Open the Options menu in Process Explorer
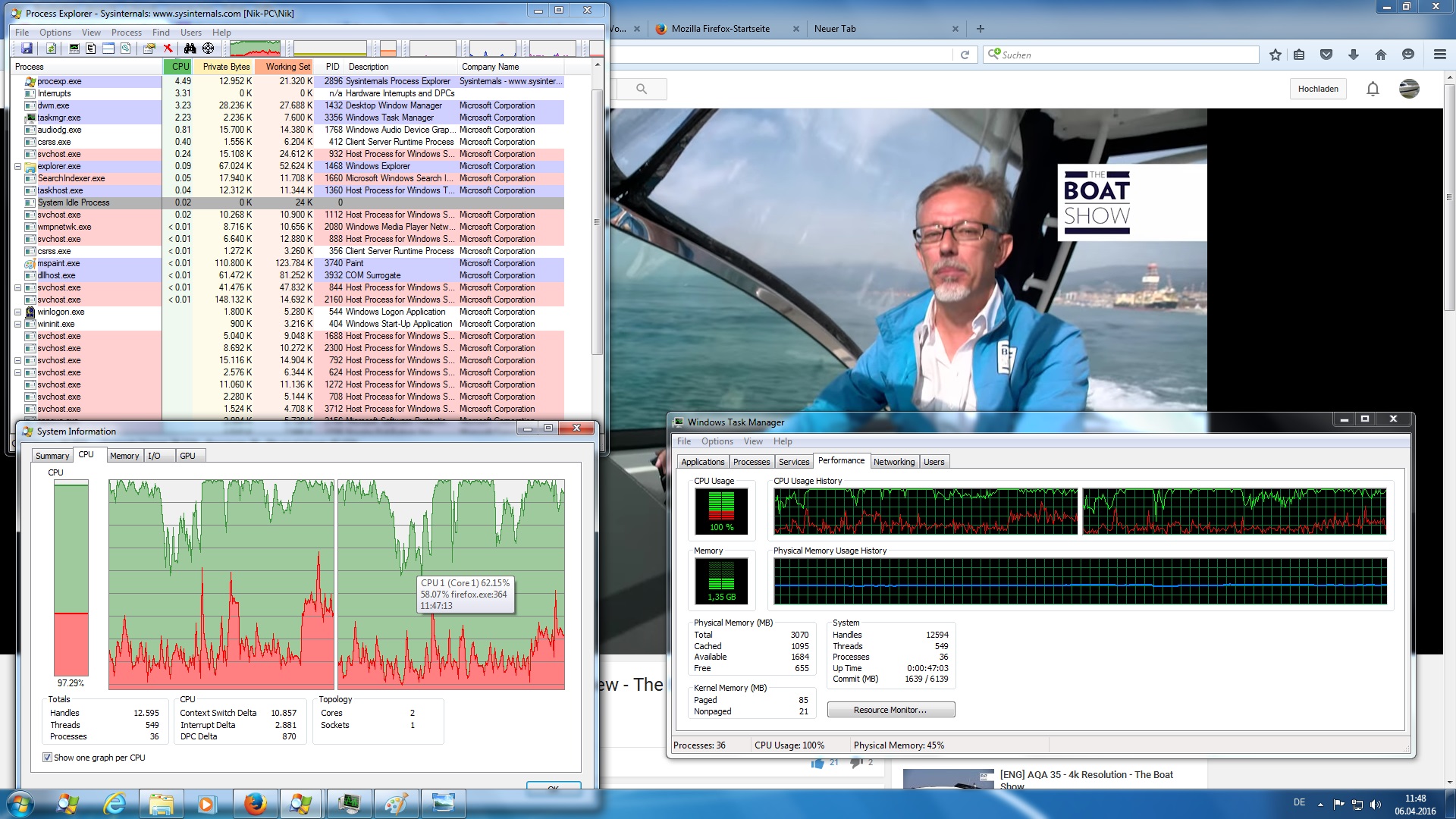The image size is (1456, 819). (x=55, y=33)
